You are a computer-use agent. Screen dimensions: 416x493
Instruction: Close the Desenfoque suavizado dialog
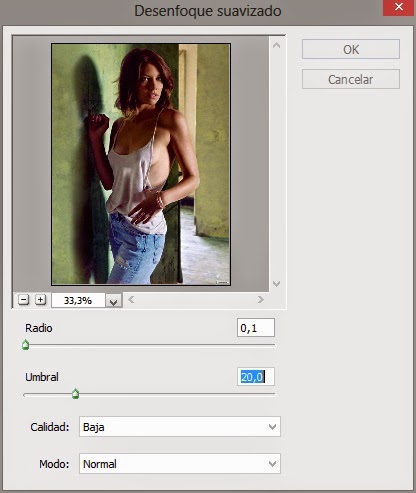tap(399, 7)
